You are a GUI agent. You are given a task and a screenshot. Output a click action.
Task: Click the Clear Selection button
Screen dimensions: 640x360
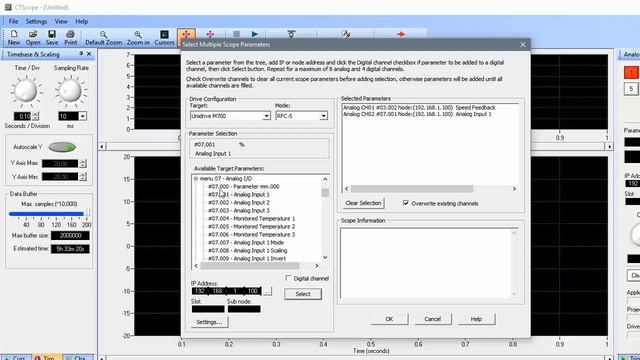tap(363, 203)
